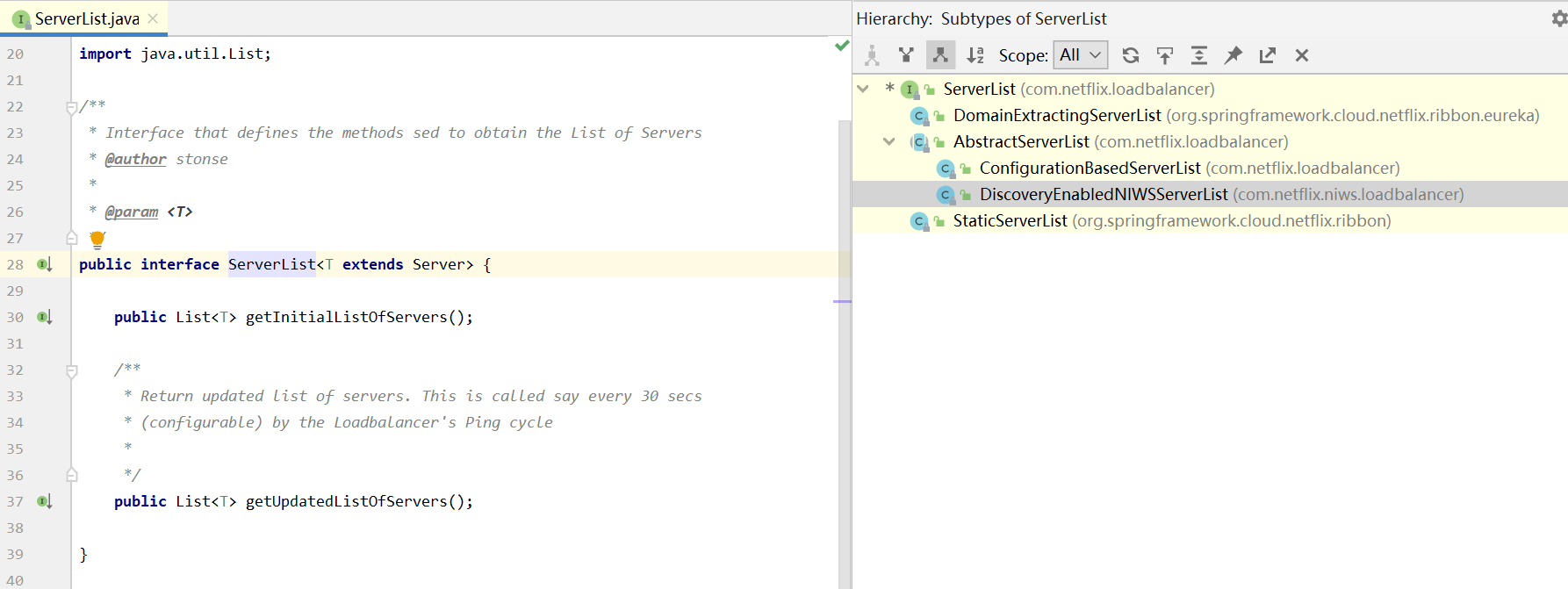Click fold end marker at line 36
Screen dimensions: 1568x589
coord(72,475)
